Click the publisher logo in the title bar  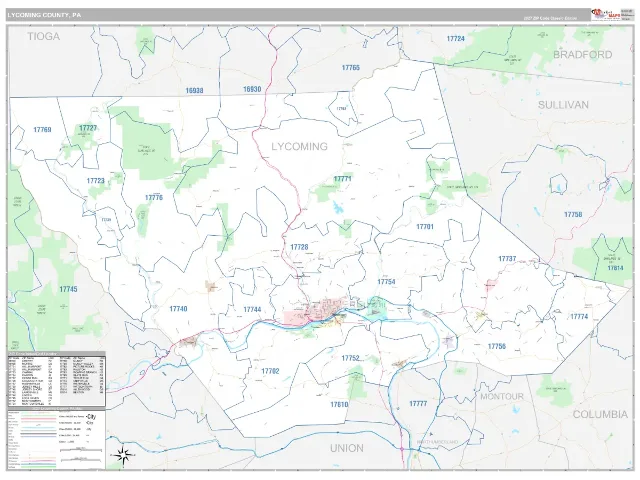[606, 14]
